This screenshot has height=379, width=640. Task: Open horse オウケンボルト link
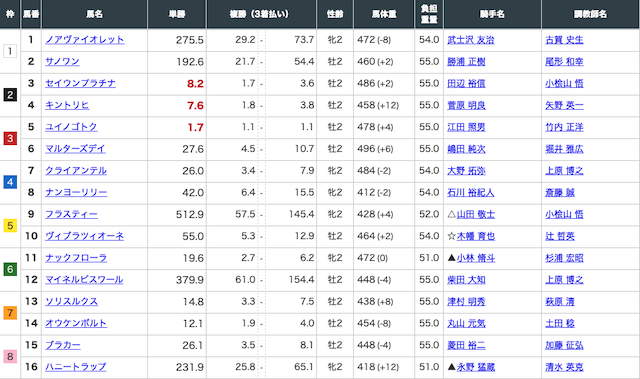click(x=76, y=323)
